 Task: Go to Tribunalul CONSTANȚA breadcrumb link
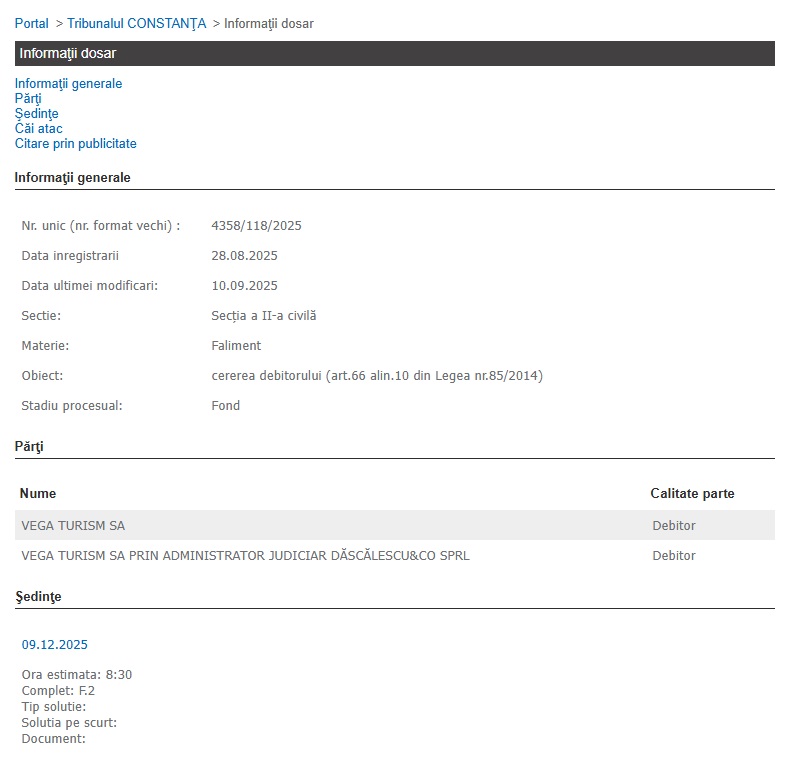coord(137,24)
